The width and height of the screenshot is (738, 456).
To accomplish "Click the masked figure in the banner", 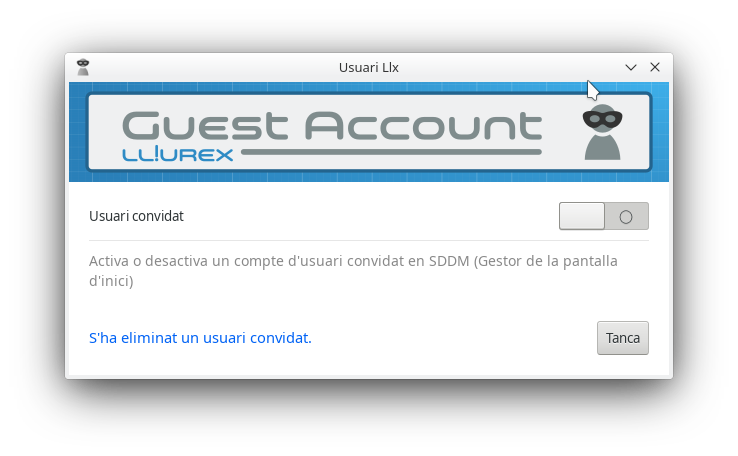I will tap(602, 132).
